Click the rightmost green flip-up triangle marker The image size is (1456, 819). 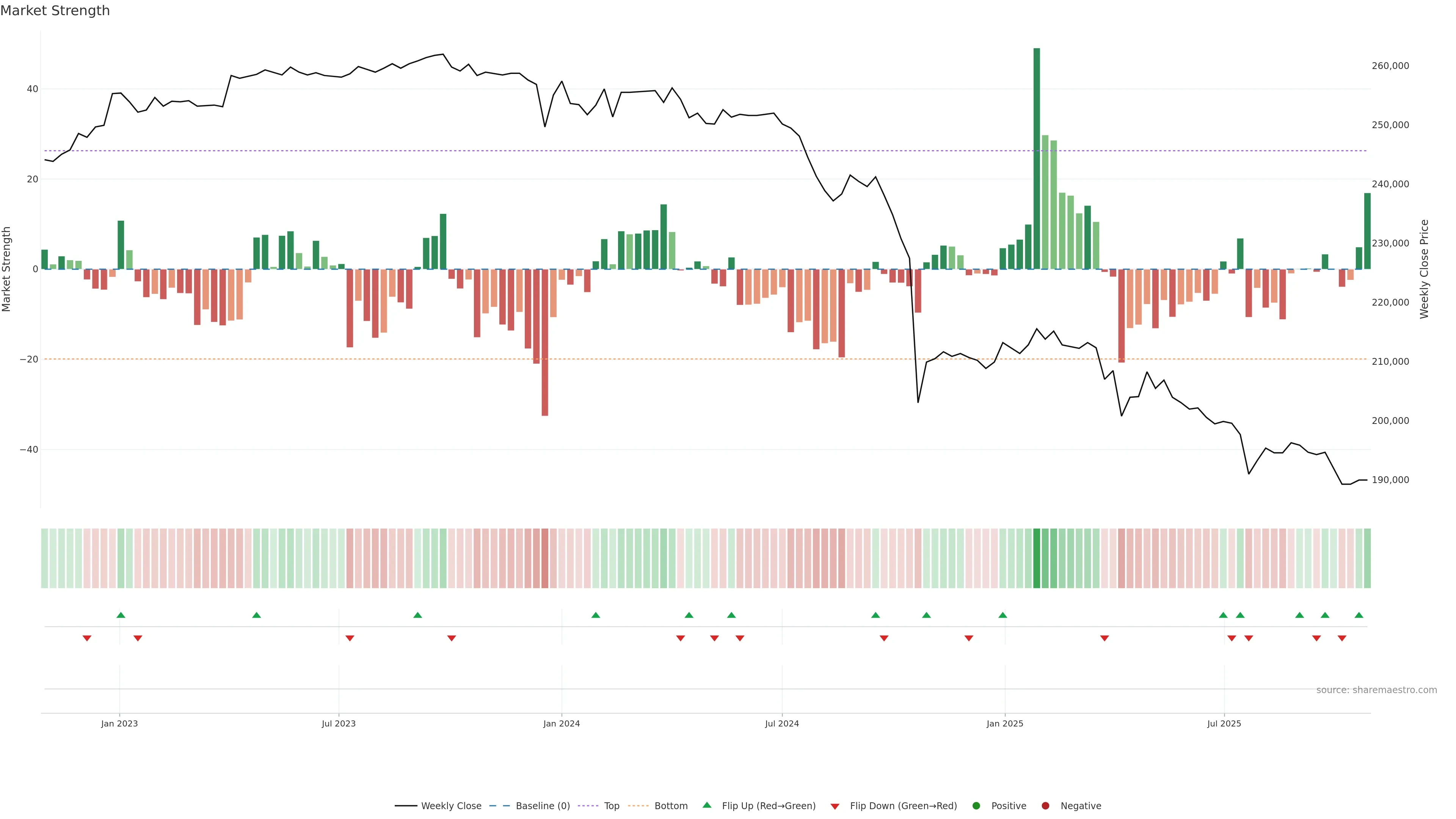pos(1359,615)
